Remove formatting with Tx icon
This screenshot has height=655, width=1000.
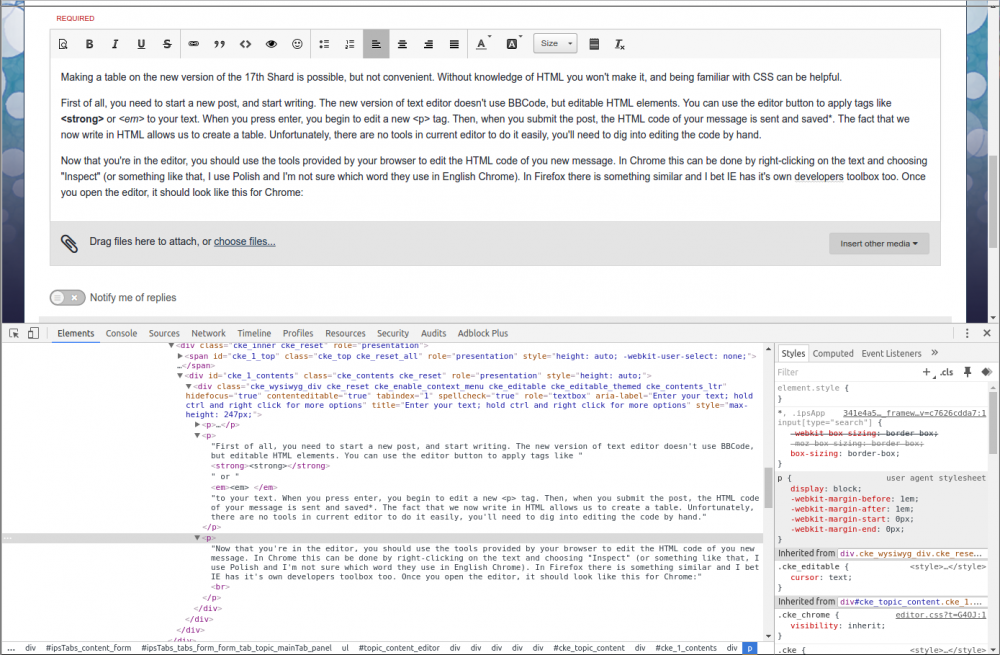(619, 44)
